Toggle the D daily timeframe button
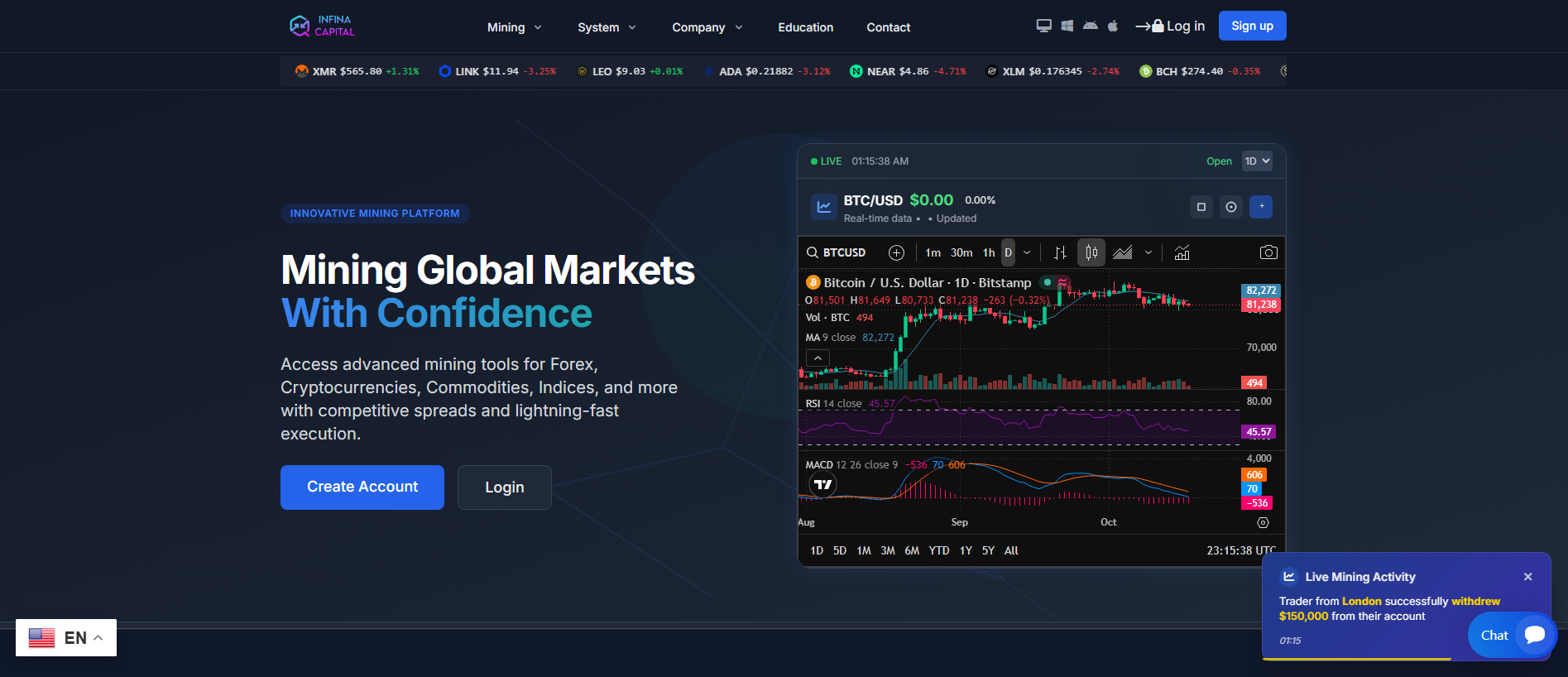Screen dimensions: 1568x677 click(1008, 253)
